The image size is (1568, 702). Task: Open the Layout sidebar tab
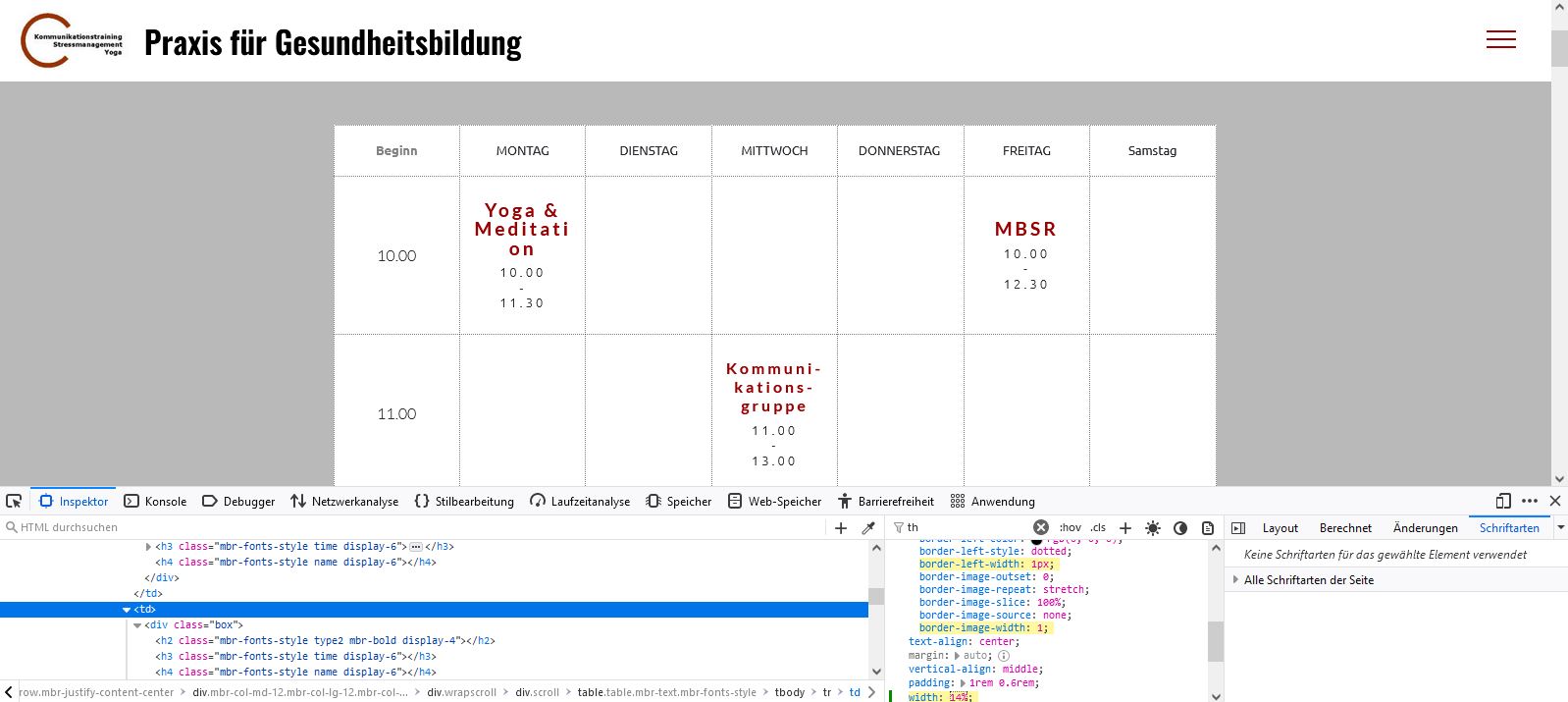click(1280, 527)
